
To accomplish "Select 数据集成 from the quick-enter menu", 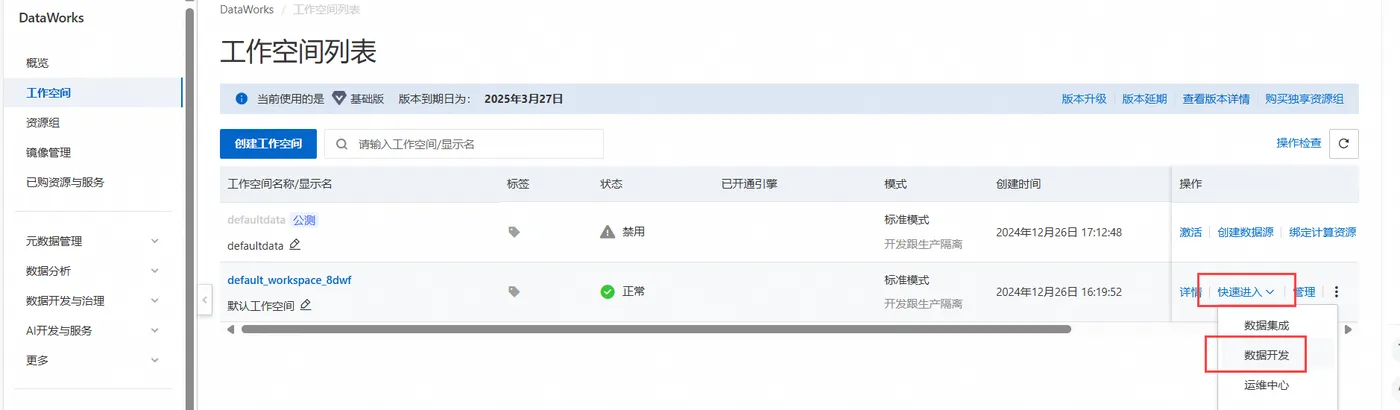I will point(1266,325).
